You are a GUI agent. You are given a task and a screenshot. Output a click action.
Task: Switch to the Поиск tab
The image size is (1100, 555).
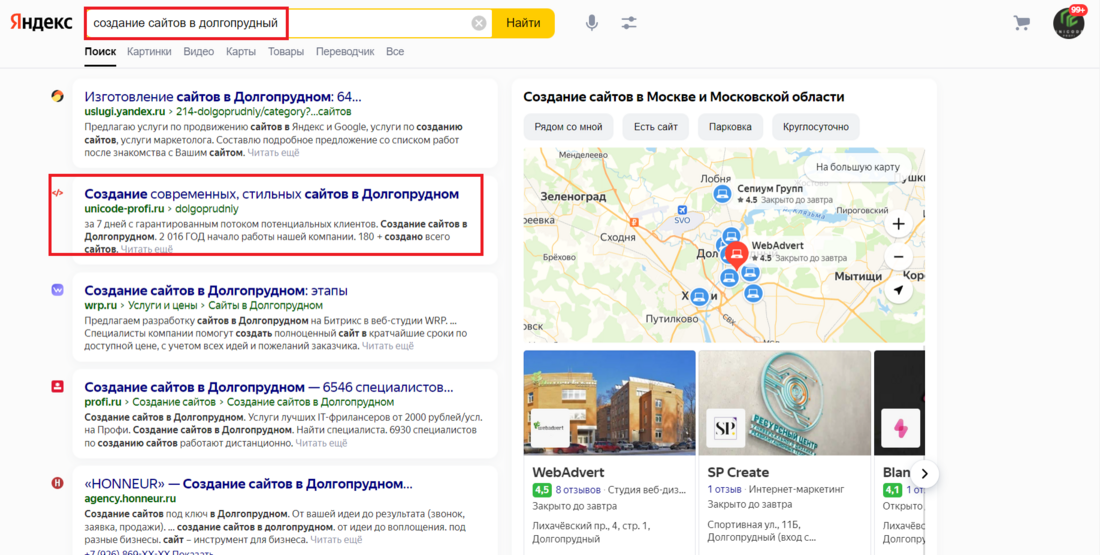click(x=100, y=51)
